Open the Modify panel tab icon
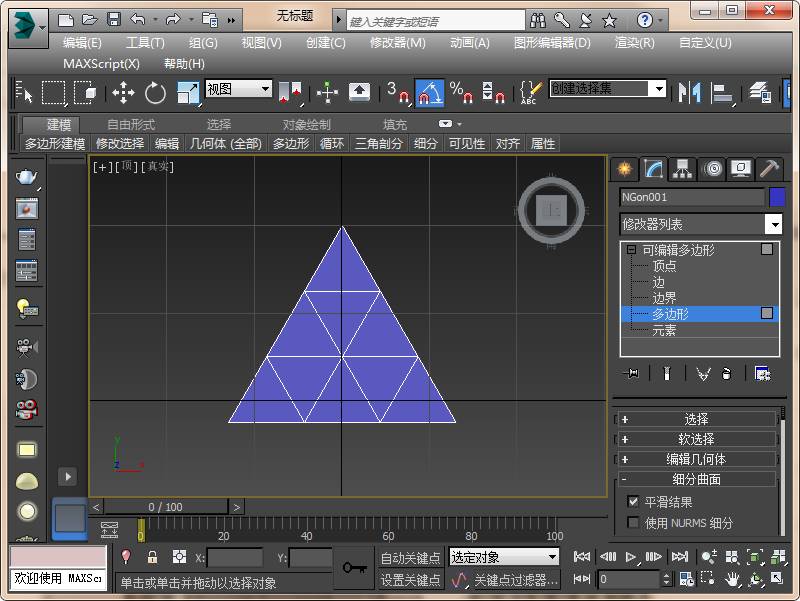The image size is (800, 601). point(654,168)
